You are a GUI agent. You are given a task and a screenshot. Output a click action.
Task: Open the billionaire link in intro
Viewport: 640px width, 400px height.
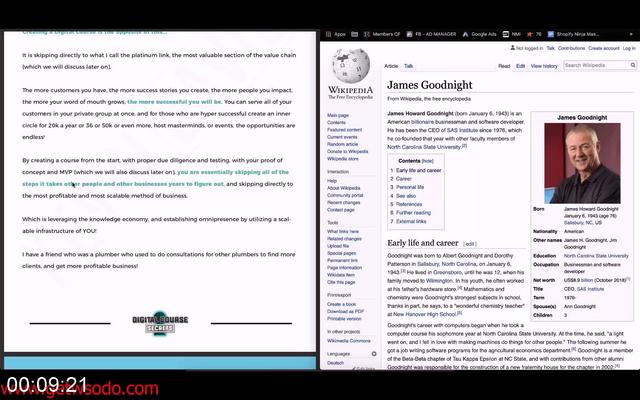pyautogui.click(x=422, y=122)
